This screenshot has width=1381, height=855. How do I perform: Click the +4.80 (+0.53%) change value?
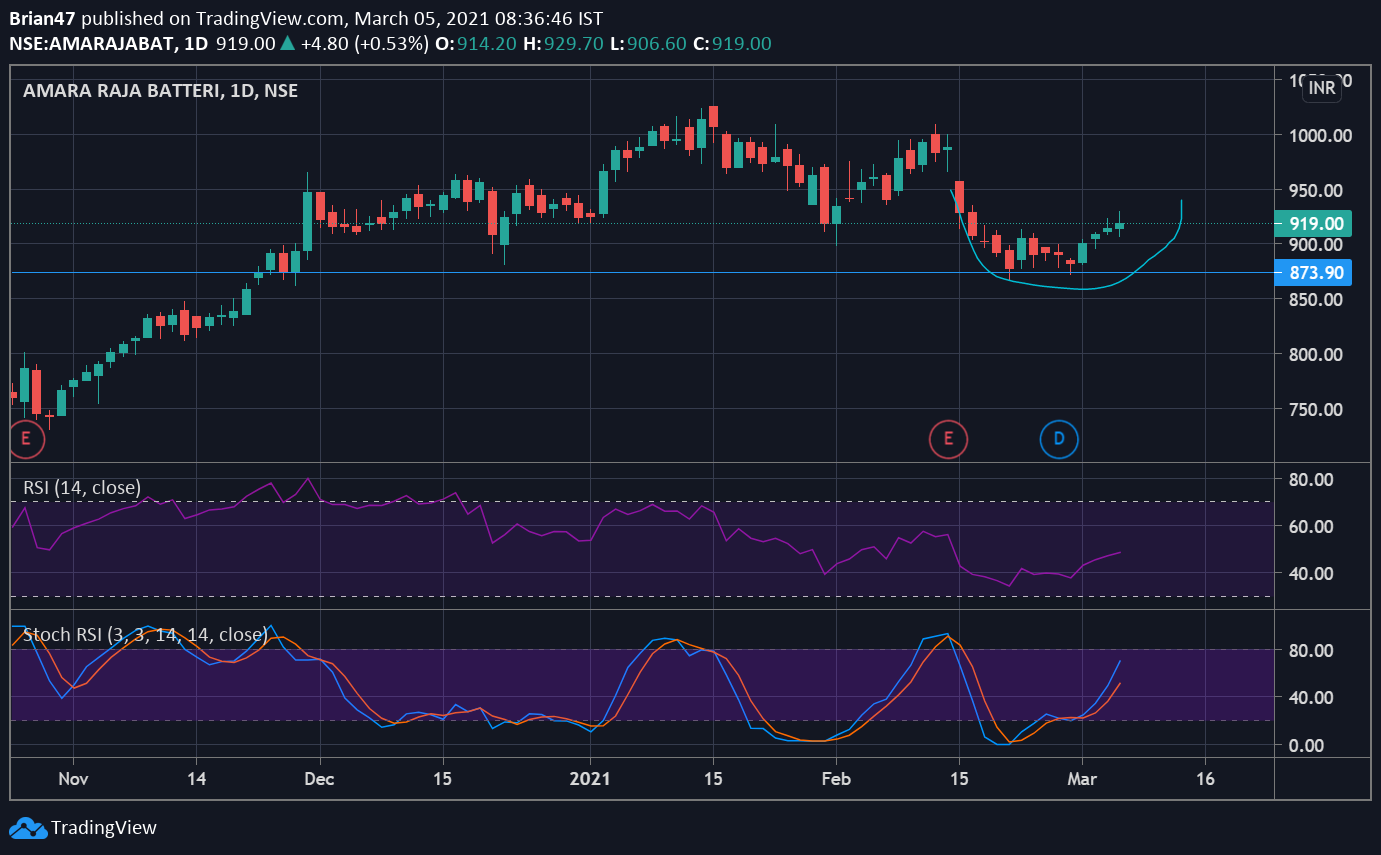point(364,44)
